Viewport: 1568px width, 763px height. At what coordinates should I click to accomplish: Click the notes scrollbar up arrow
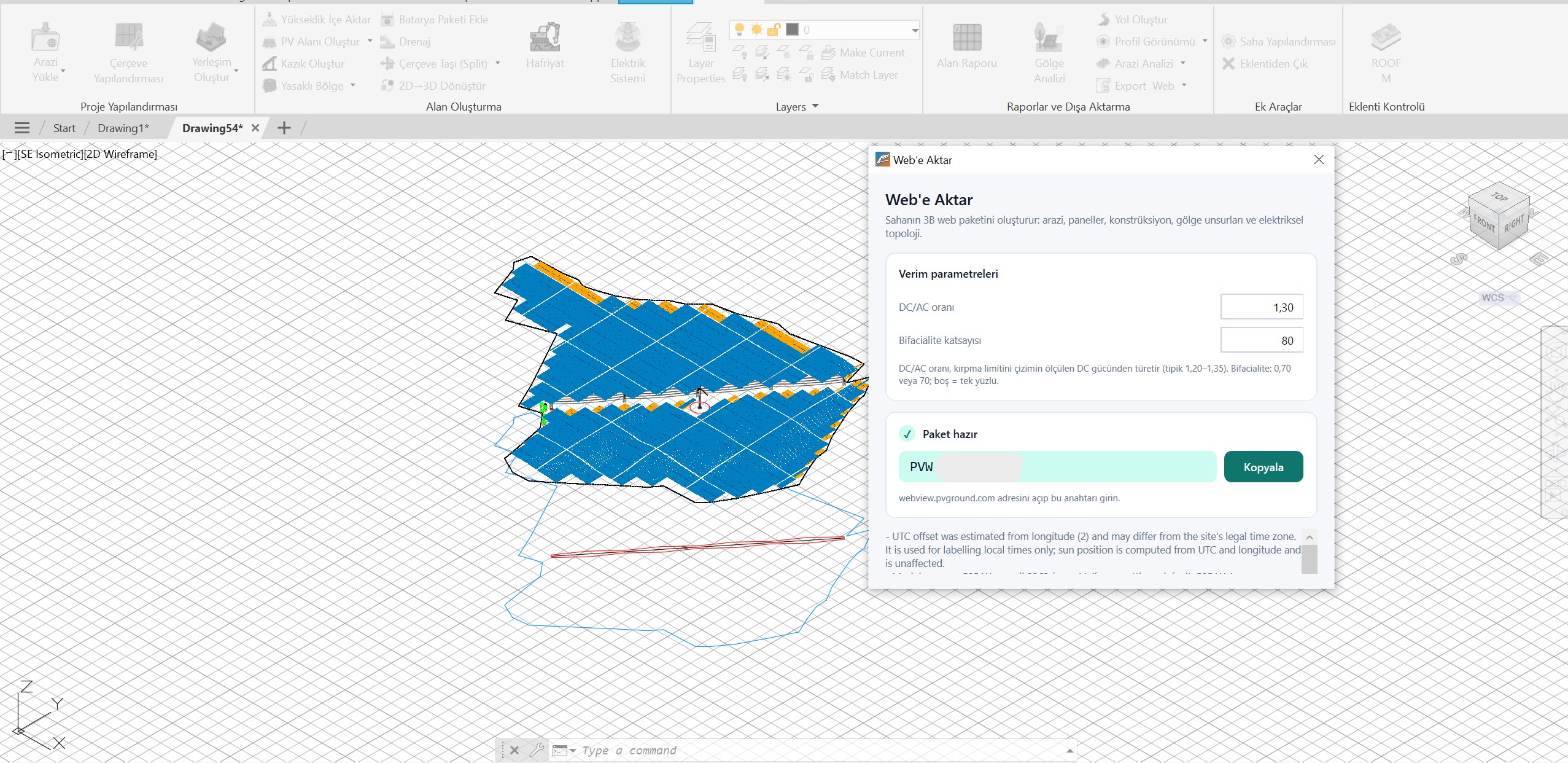coord(1309,538)
